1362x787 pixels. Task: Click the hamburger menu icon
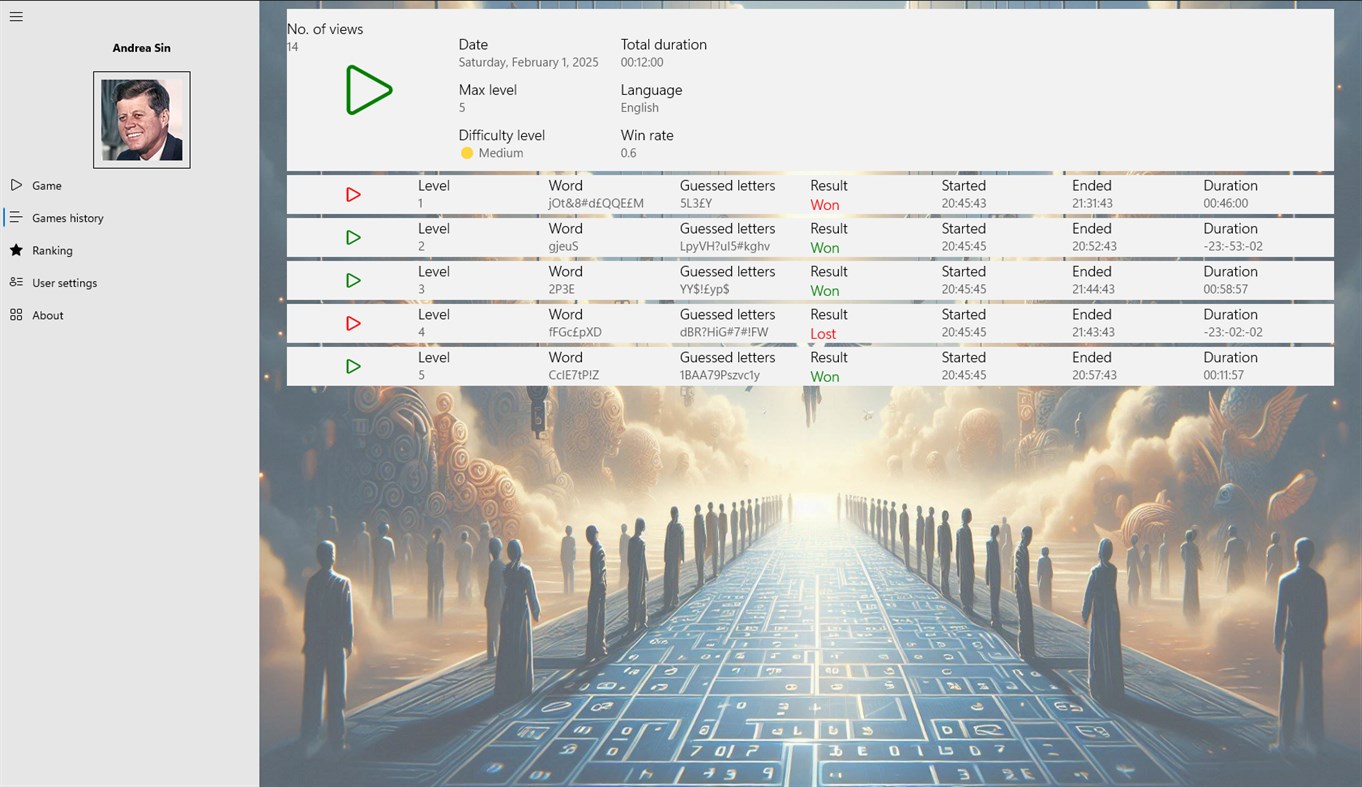[15, 16]
